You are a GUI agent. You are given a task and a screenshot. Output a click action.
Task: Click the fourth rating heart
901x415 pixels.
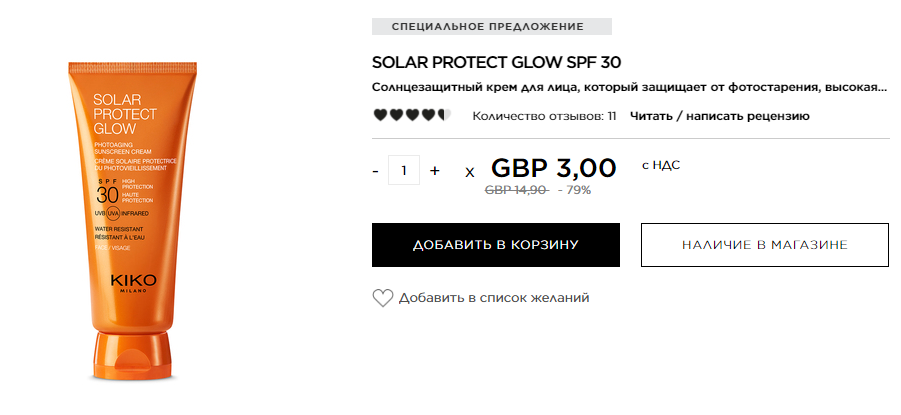pos(428,116)
